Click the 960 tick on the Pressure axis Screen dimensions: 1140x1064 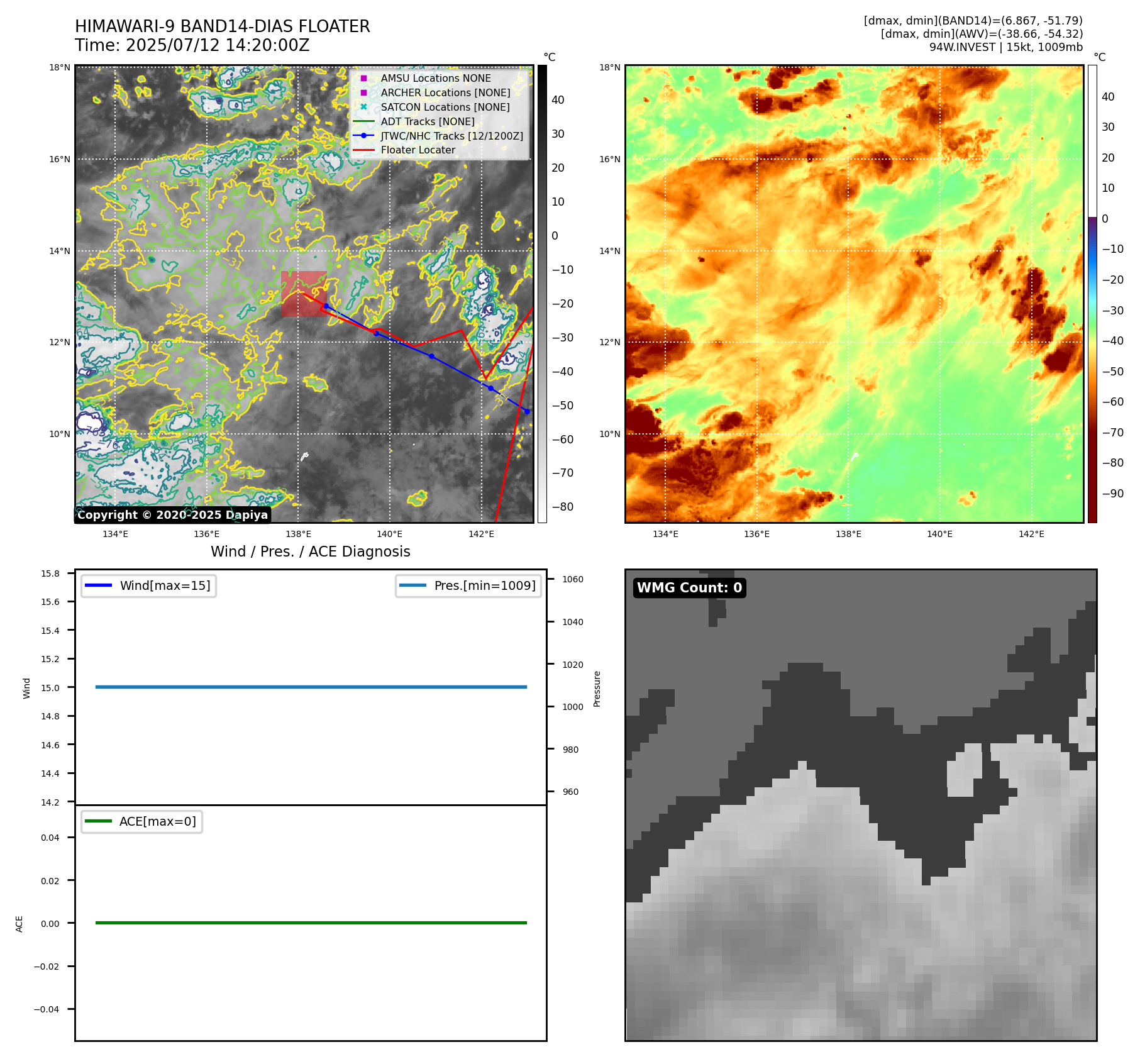pyautogui.click(x=571, y=792)
